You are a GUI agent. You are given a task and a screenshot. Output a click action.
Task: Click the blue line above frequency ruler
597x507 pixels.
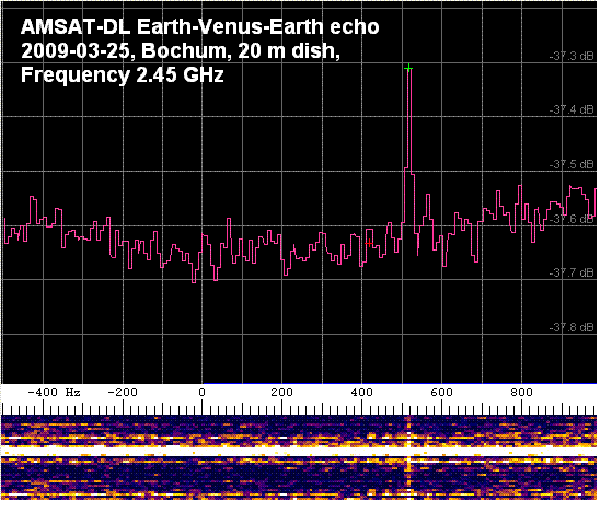(x=399, y=384)
